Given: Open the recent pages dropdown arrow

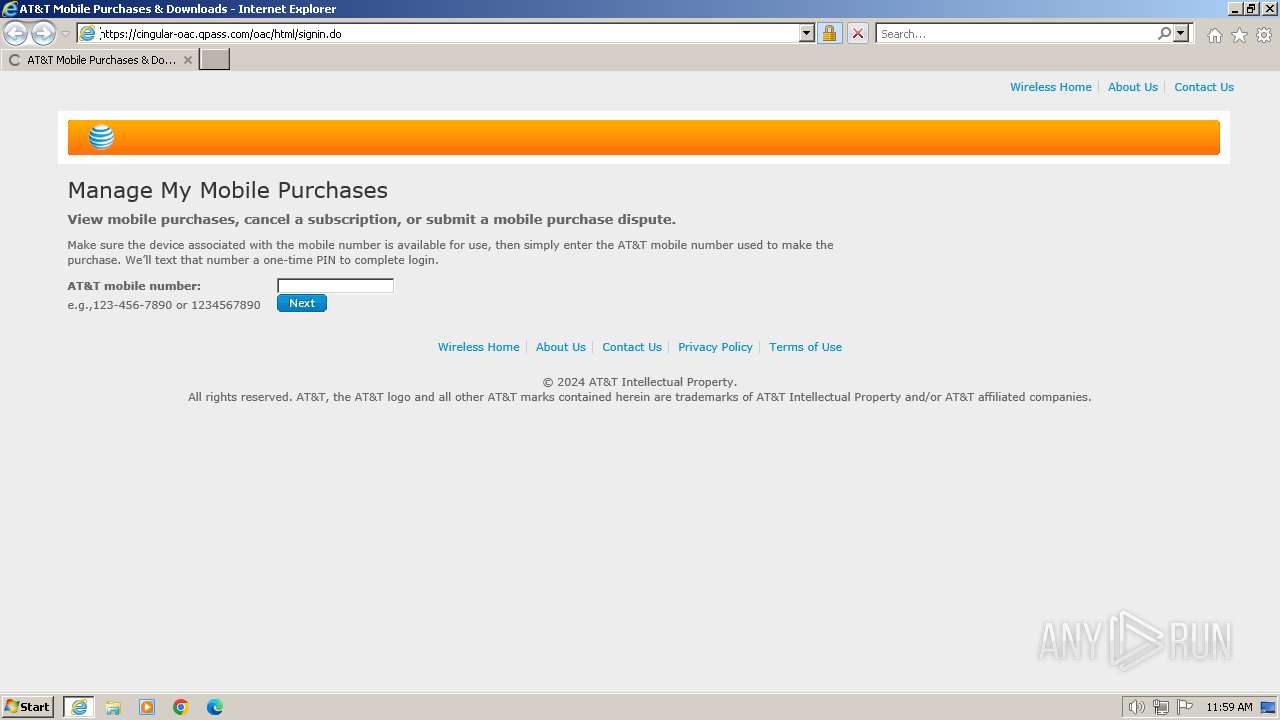Looking at the screenshot, I should click(x=65, y=34).
